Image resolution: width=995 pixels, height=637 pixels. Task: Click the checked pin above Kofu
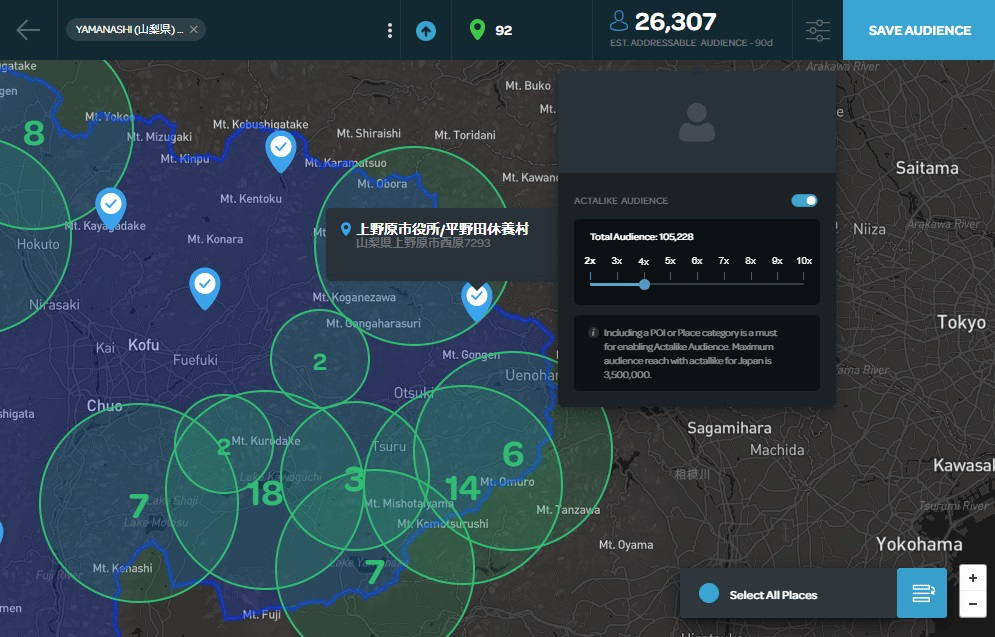click(205, 285)
